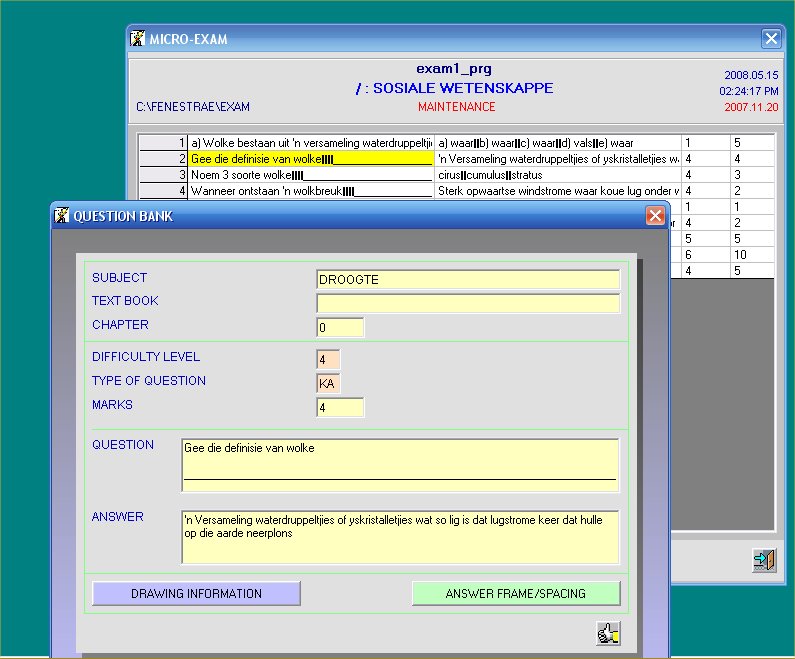Select the 'cirus cumulus stratus' answer cell
Image resolution: width=795 pixels, height=659 pixels.
coord(558,175)
